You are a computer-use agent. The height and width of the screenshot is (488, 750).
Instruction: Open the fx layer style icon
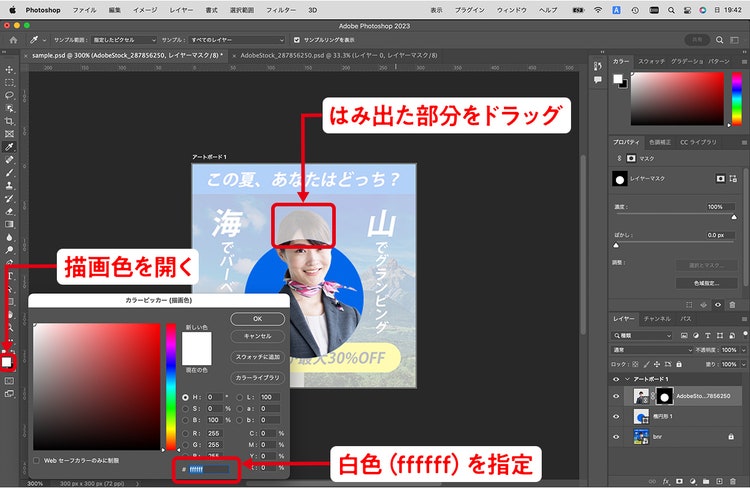click(666, 481)
